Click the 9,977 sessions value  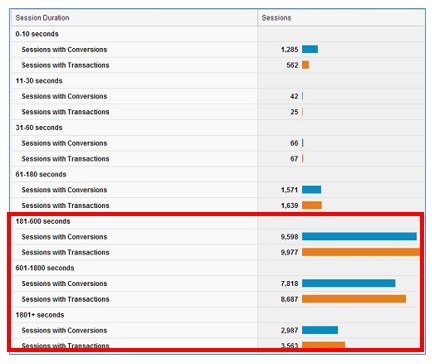click(289, 252)
